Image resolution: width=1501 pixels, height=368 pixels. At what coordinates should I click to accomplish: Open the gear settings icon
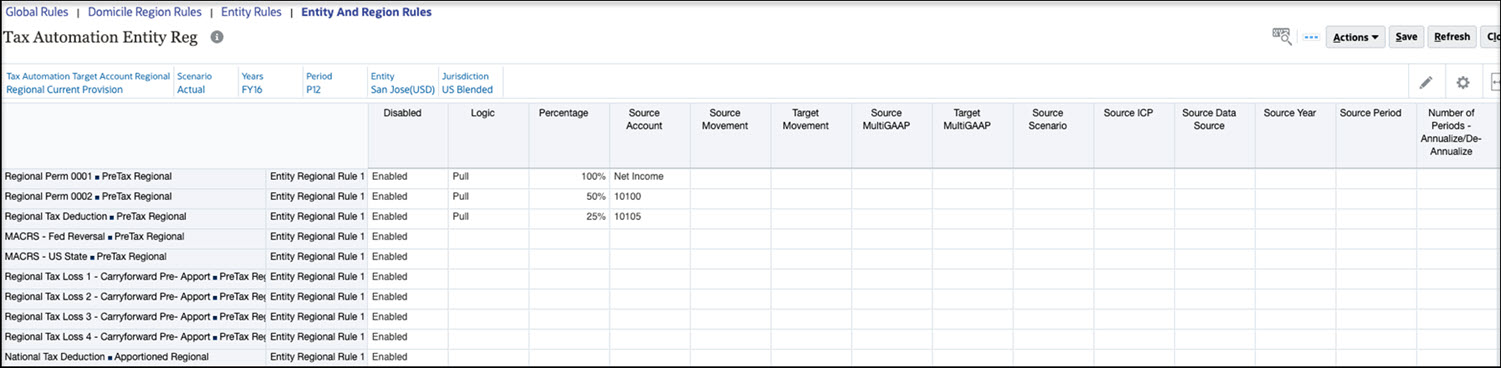click(1463, 83)
